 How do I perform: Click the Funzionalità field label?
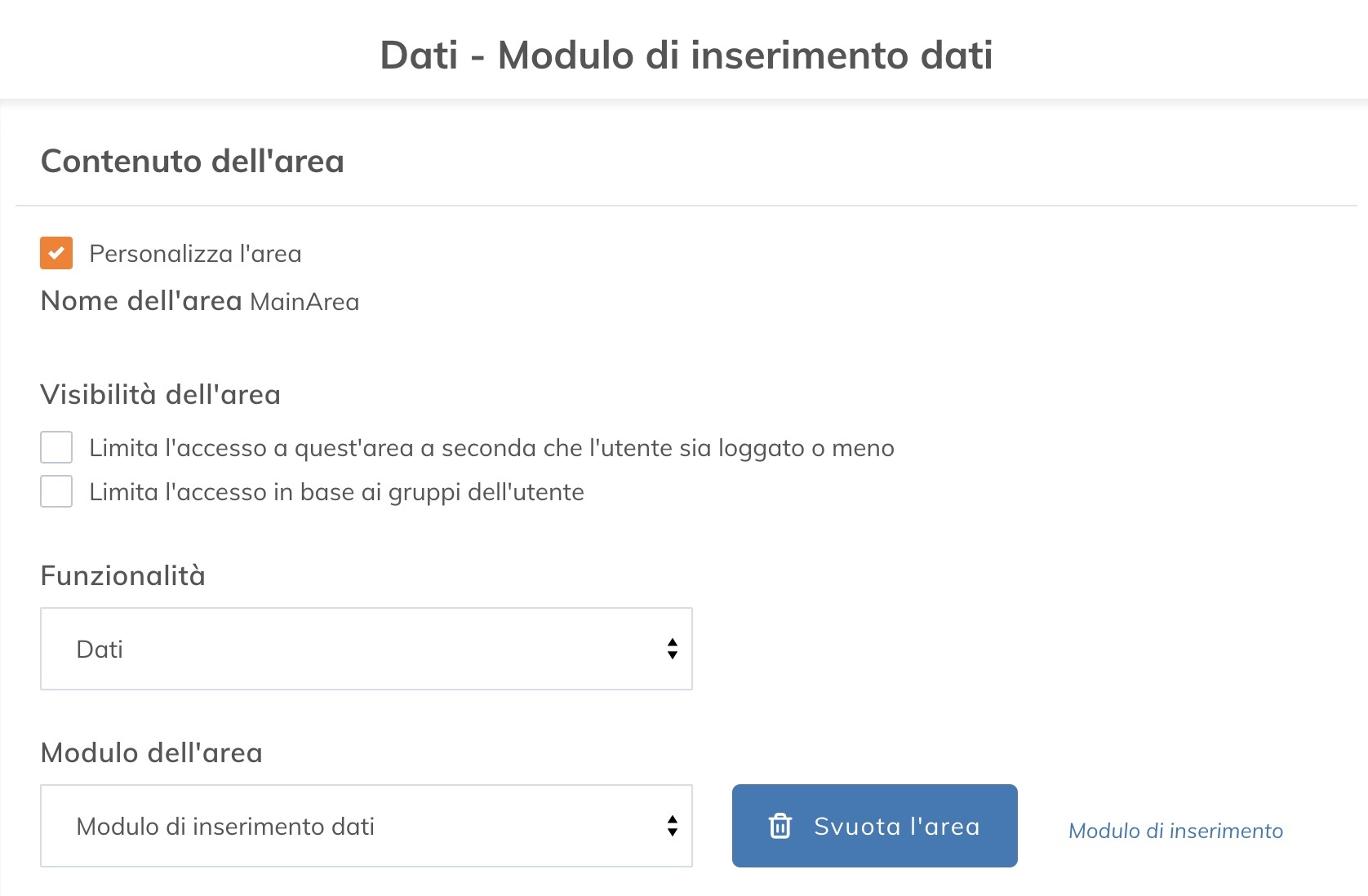(123, 576)
